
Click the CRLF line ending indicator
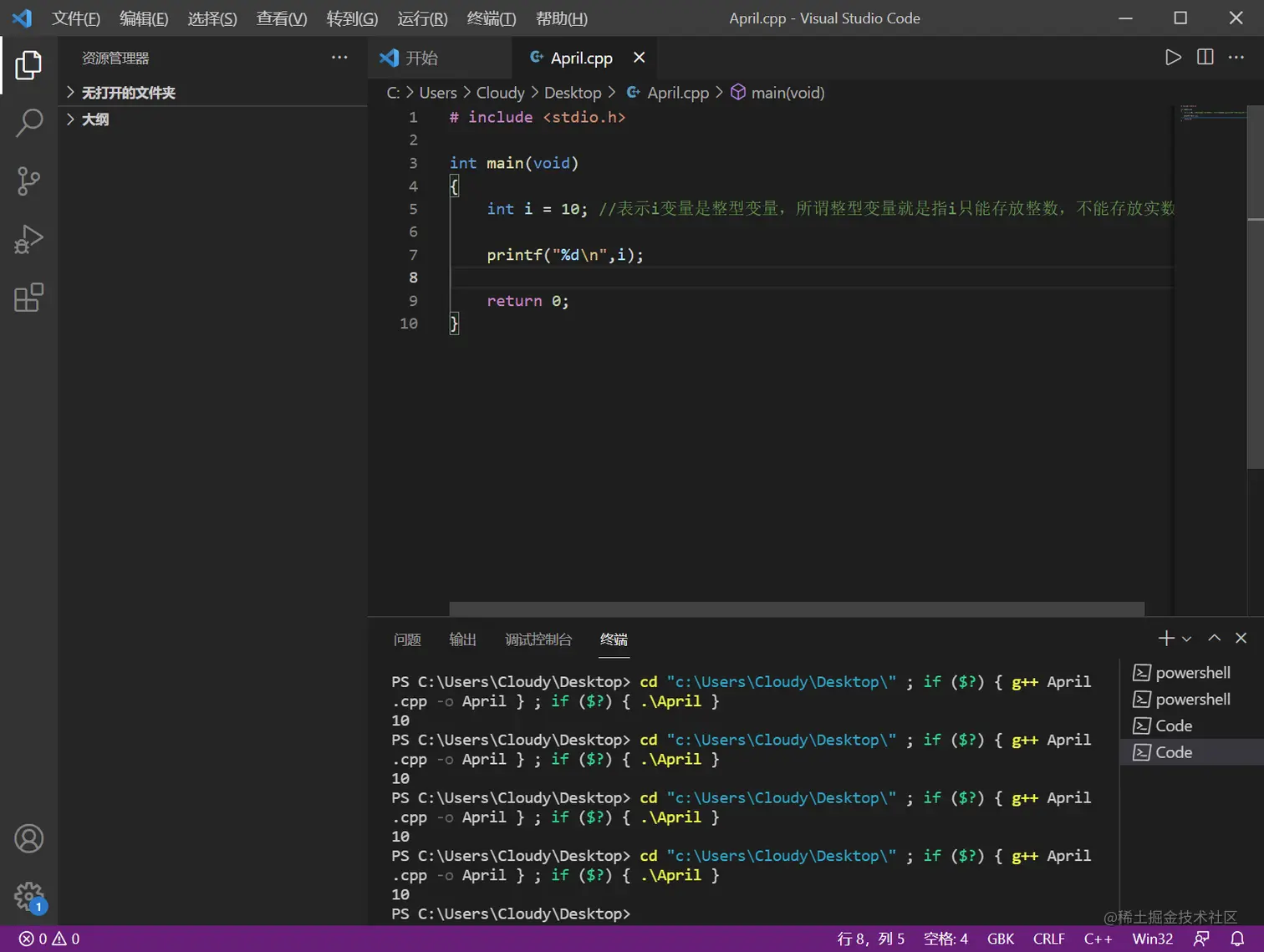point(1048,939)
